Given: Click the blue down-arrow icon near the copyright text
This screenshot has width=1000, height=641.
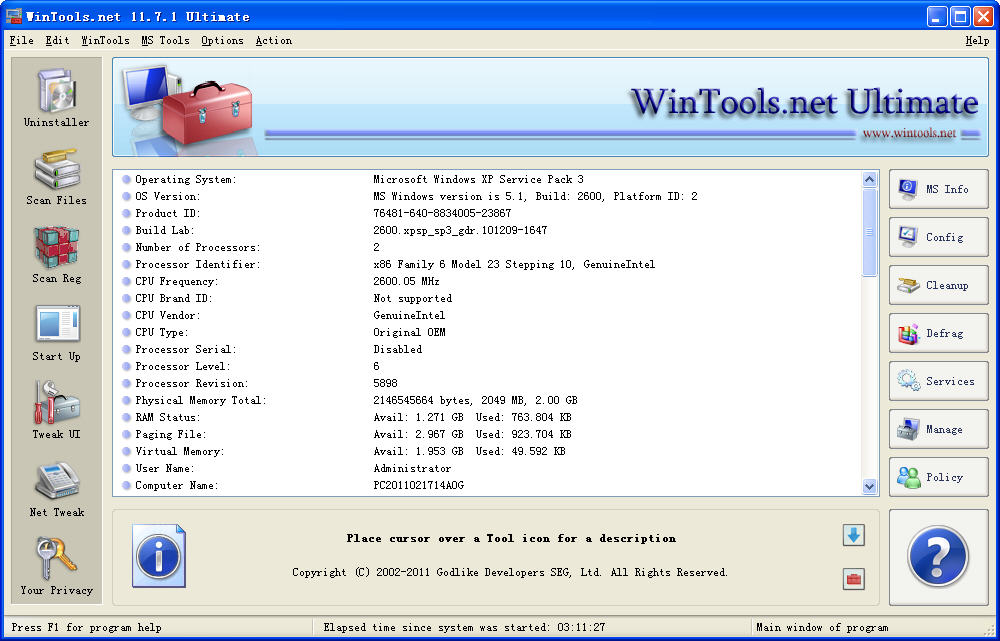Looking at the screenshot, I should pos(853,536).
